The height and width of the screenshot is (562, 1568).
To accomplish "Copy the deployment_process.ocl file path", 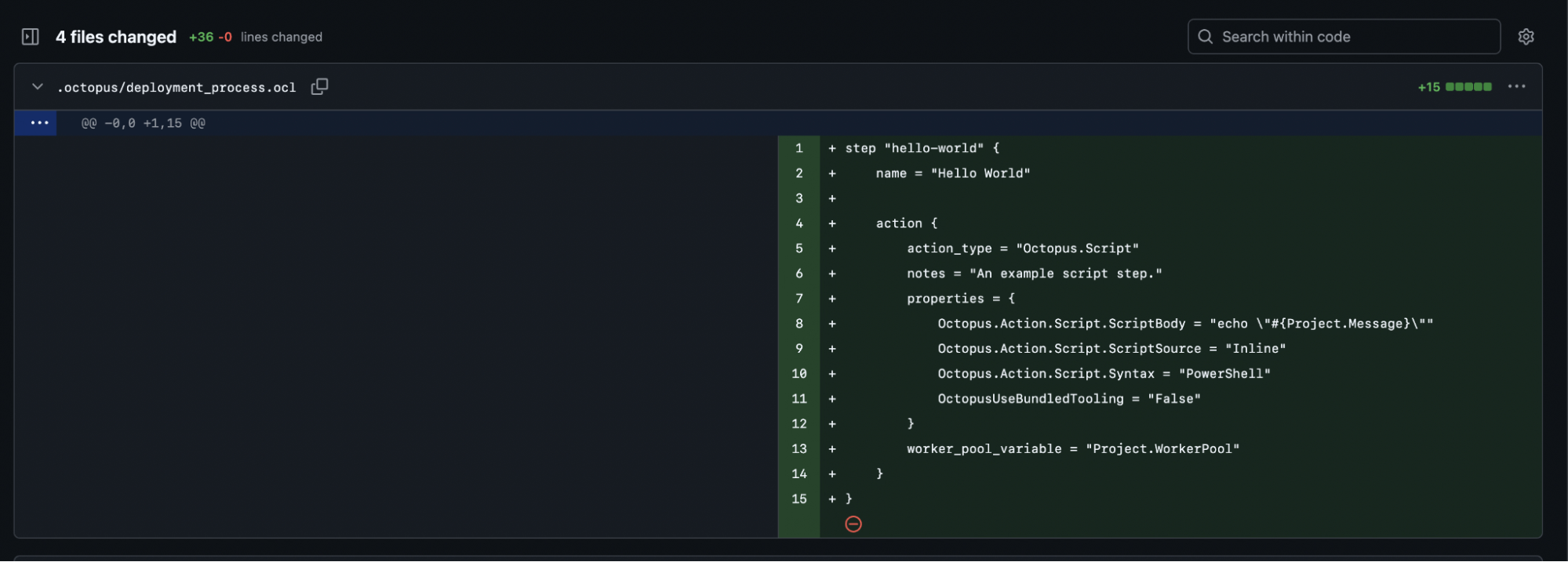I will pos(319,87).
